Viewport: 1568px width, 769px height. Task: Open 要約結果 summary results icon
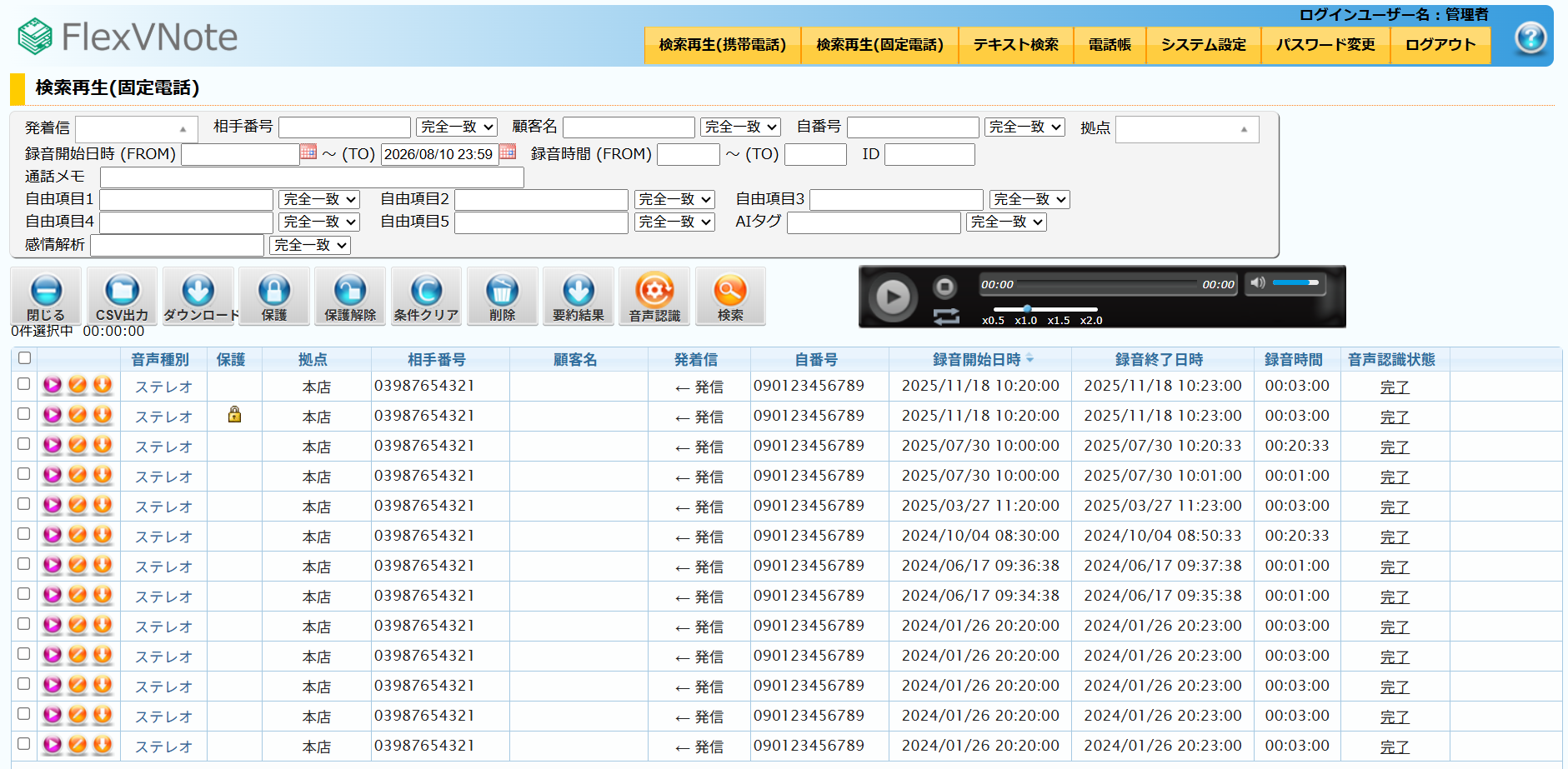click(x=578, y=297)
